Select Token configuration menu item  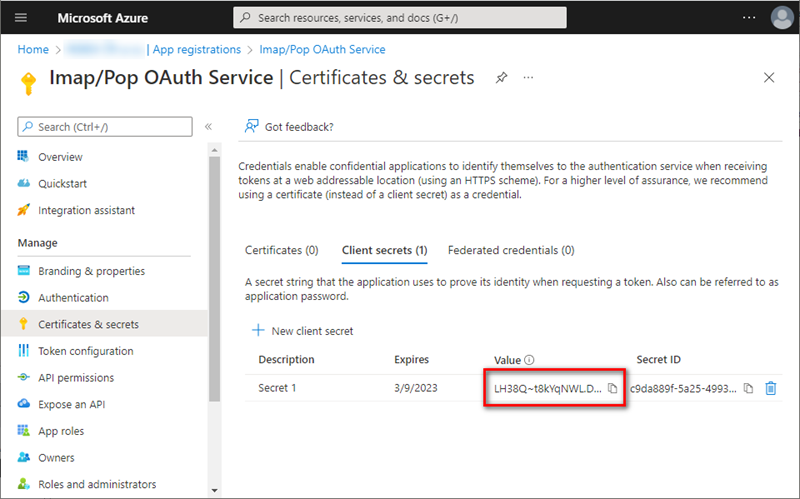point(85,351)
